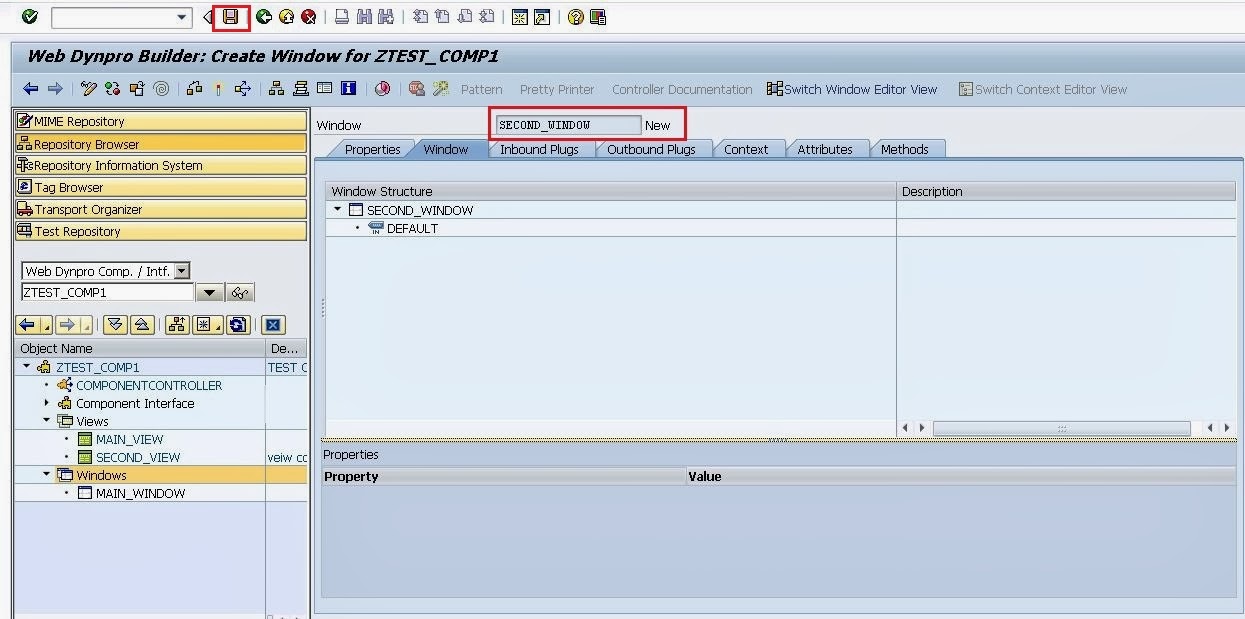Open the Repository Browser button
The image size is (1245, 619).
pyautogui.click(x=161, y=143)
